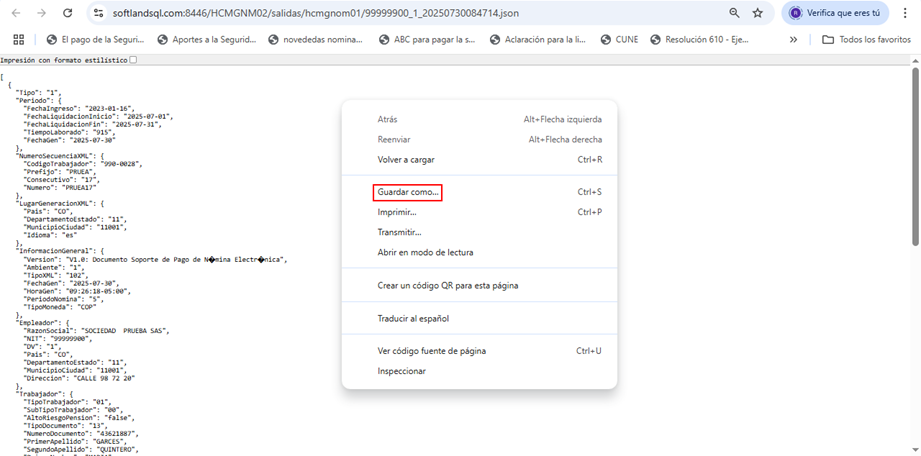Reload the page with the refresh icon

coord(67,13)
